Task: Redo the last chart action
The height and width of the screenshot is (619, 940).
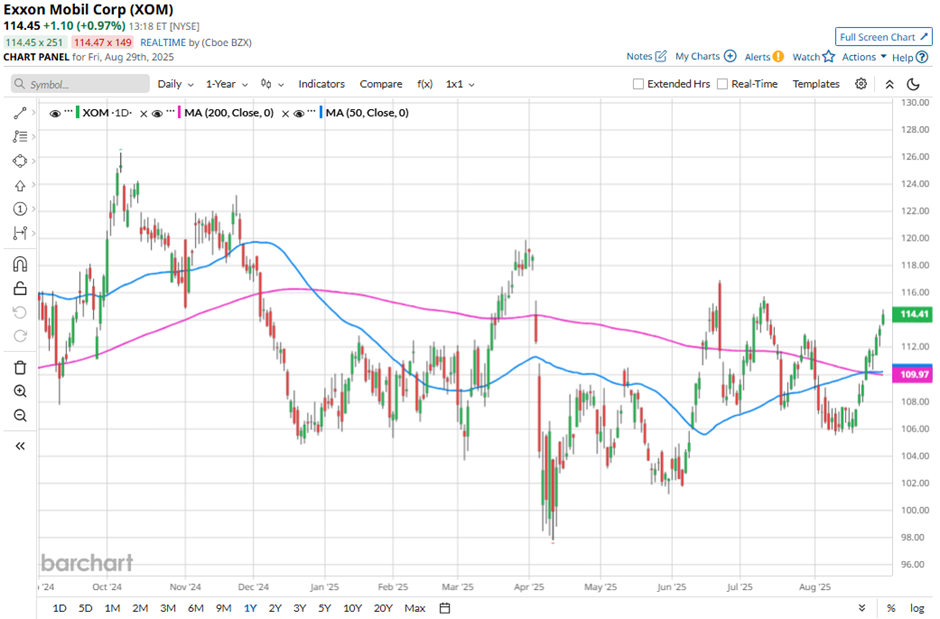Action: [20, 336]
